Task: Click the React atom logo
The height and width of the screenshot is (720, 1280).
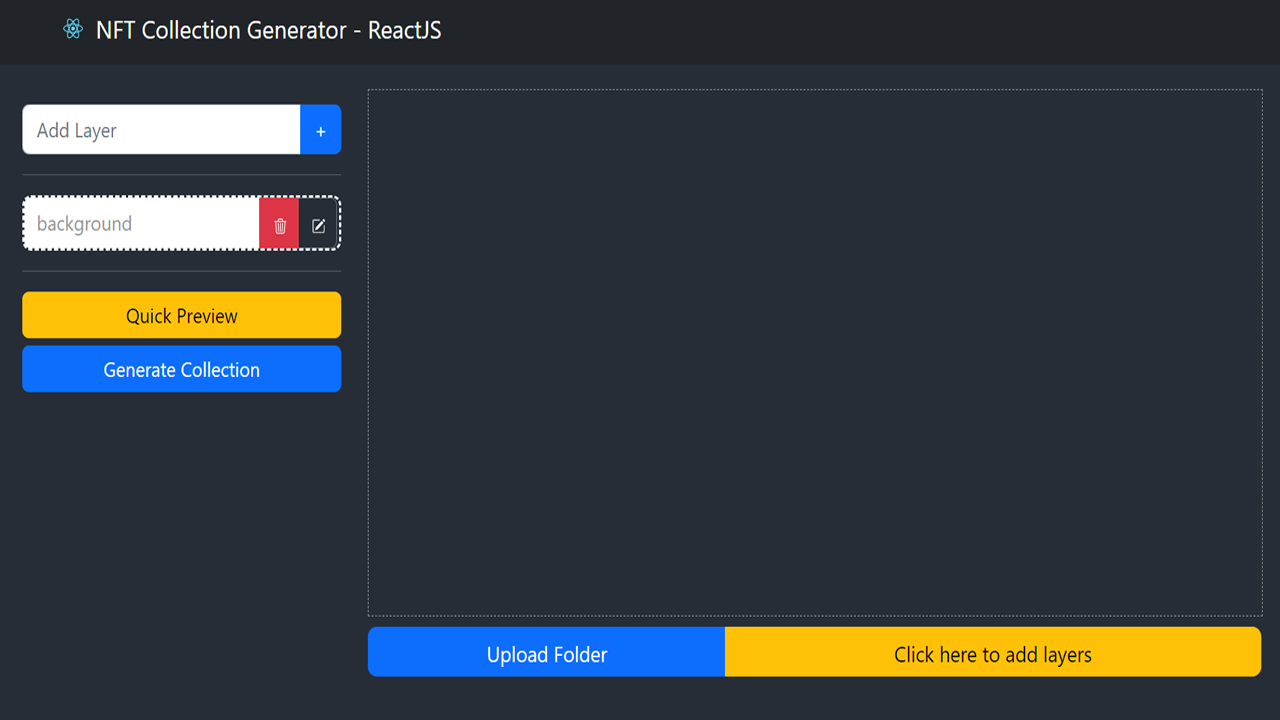Action: tap(72, 30)
